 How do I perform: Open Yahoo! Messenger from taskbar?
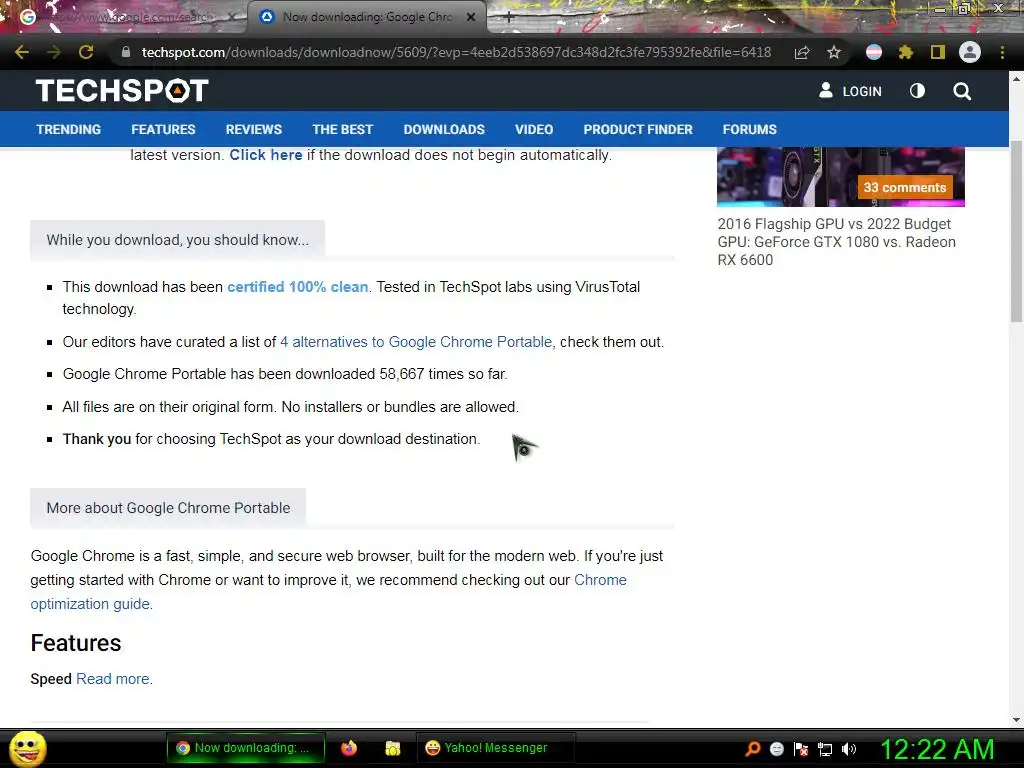495,748
